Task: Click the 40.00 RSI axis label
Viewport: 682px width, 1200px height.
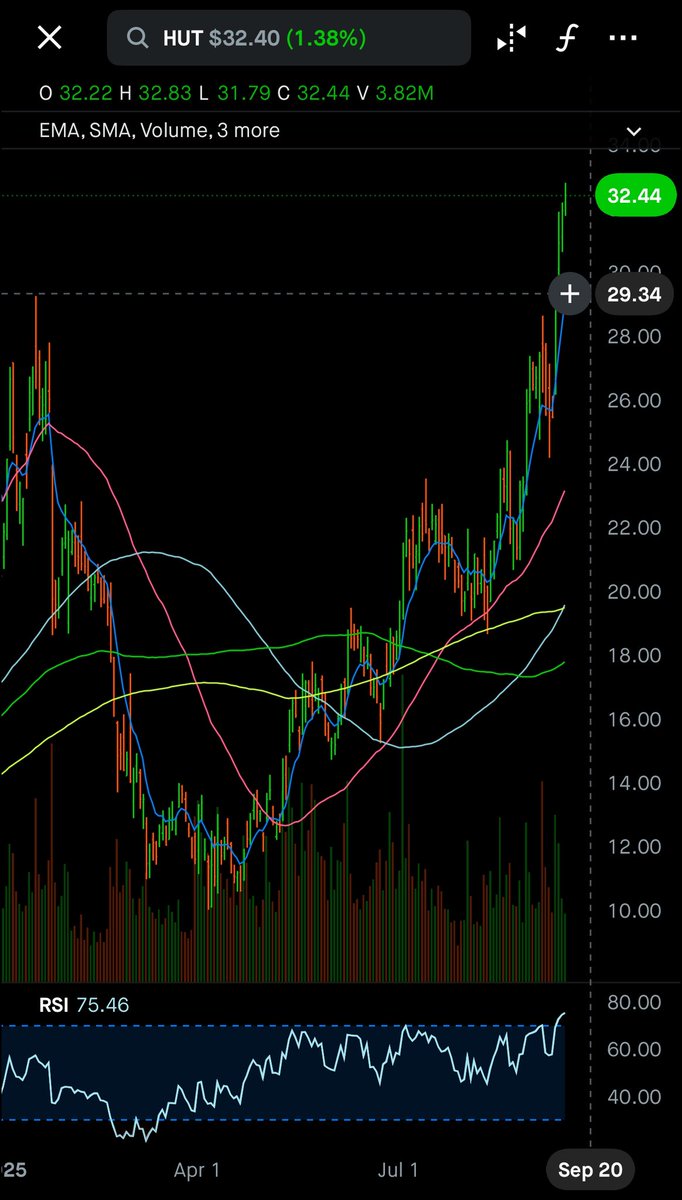Action: (634, 1097)
